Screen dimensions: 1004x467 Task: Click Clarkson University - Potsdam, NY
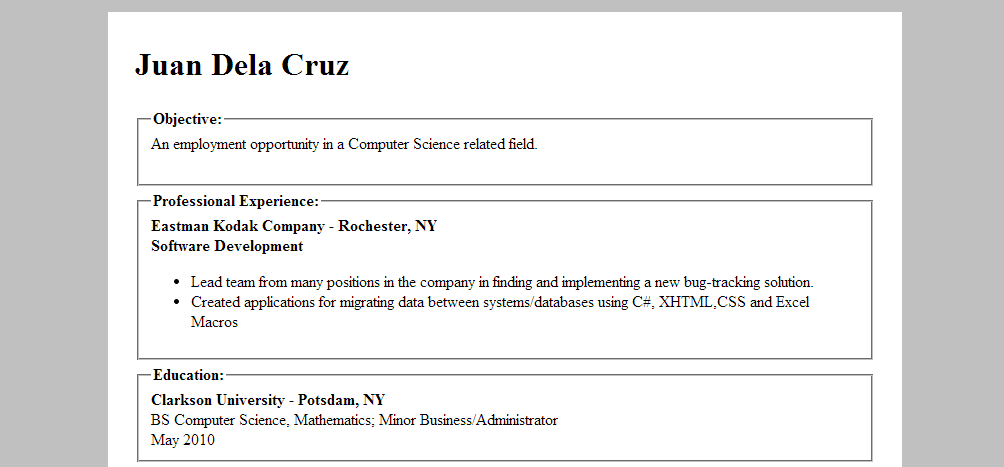tap(268, 400)
